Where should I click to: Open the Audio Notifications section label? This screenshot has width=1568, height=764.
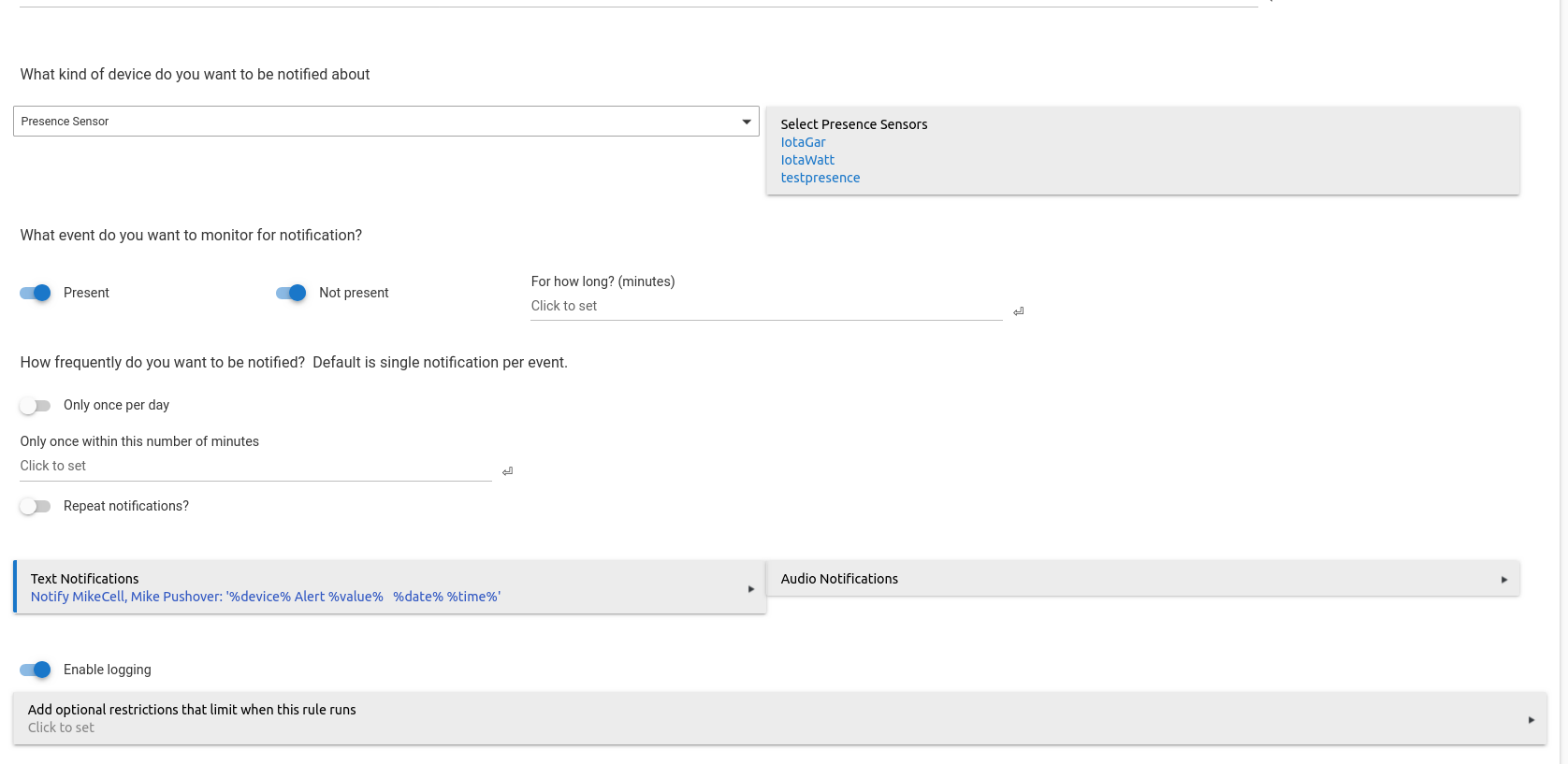(839, 579)
